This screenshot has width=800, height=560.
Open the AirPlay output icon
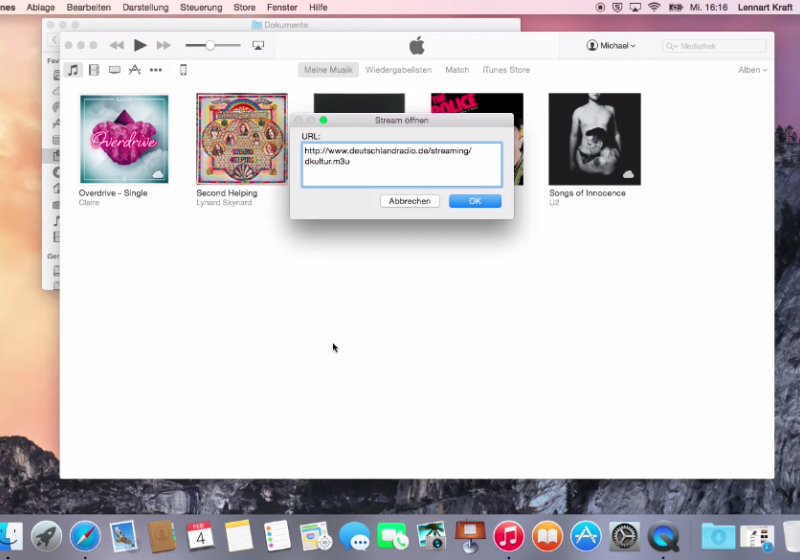258,45
